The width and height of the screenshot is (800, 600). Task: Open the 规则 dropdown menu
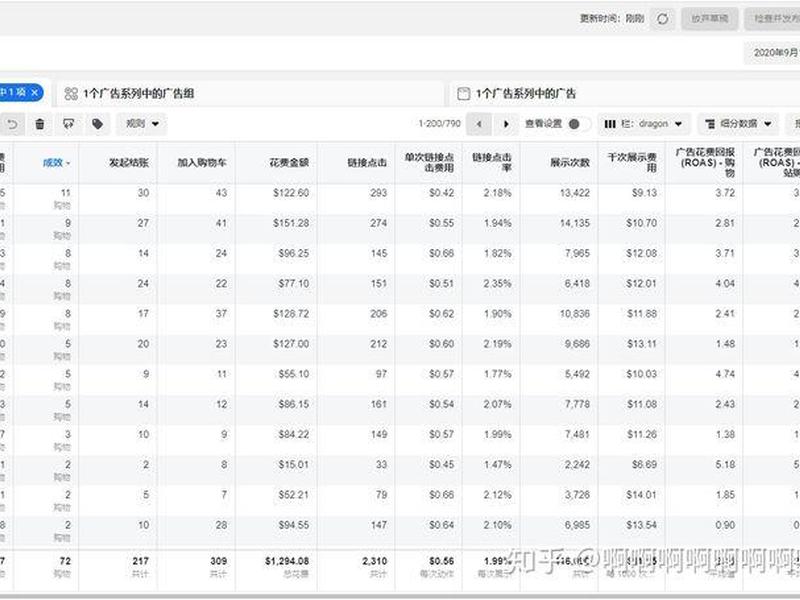point(142,124)
